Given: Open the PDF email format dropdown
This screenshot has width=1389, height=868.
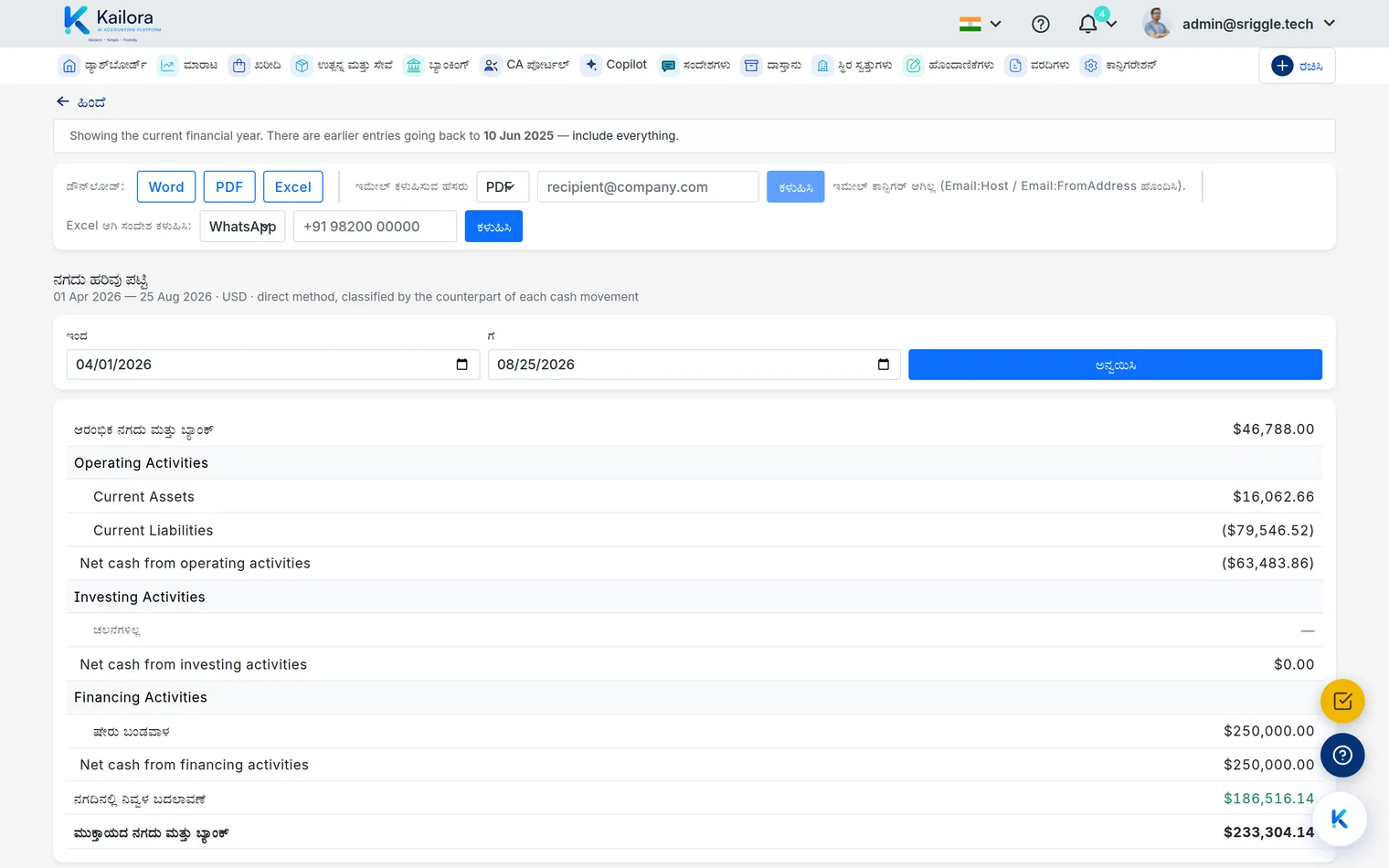Looking at the screenshot, I should (x=503, y=186).
